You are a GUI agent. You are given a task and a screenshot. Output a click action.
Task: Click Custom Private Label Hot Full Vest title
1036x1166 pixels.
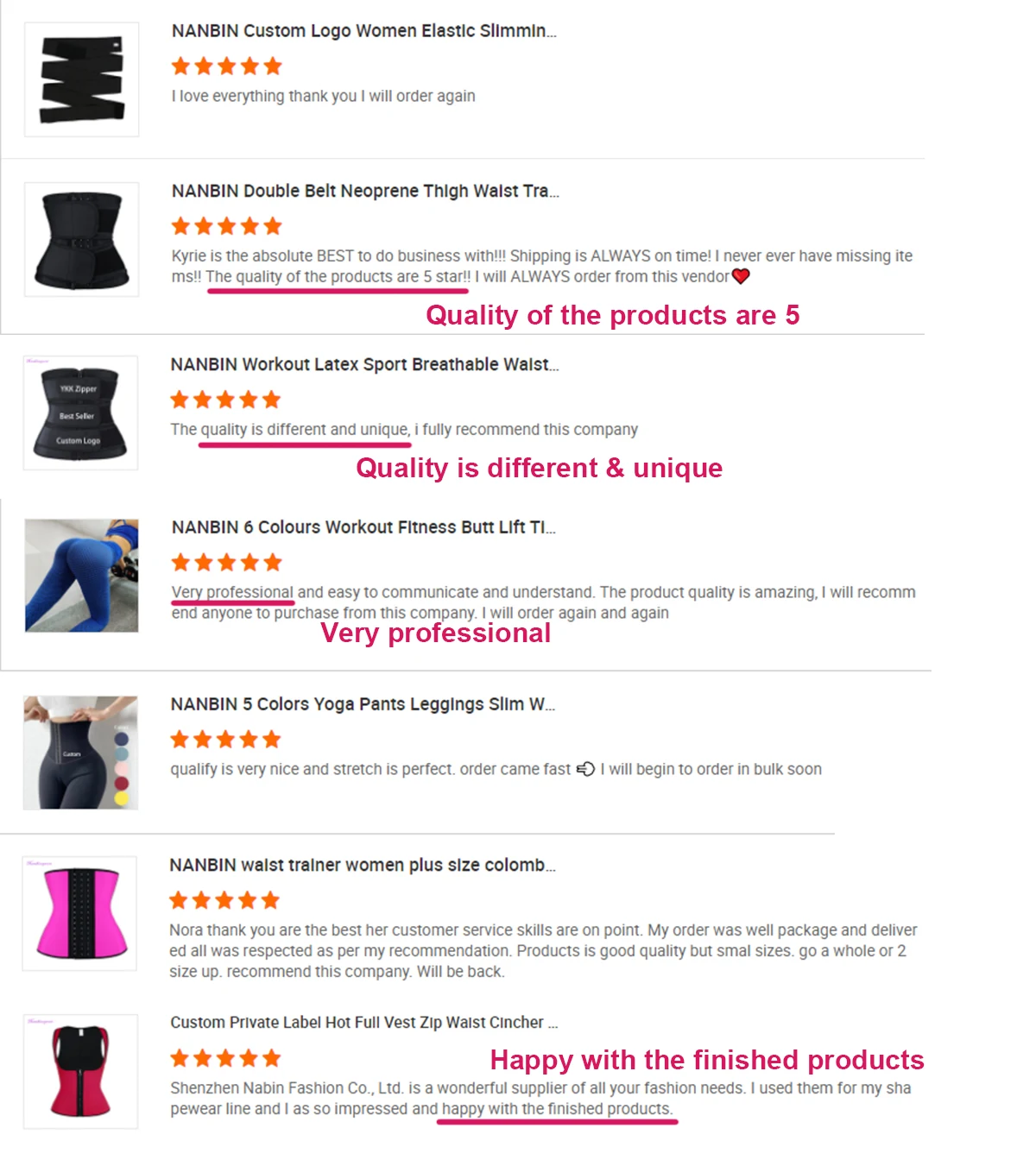(x=363, y=1023)
